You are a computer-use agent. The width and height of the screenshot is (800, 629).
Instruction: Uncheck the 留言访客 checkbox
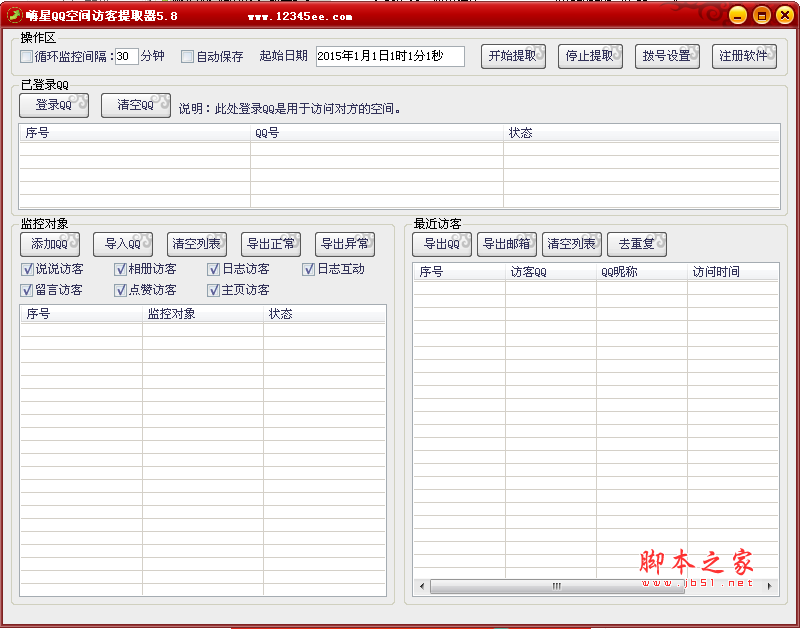coord(27,290)
